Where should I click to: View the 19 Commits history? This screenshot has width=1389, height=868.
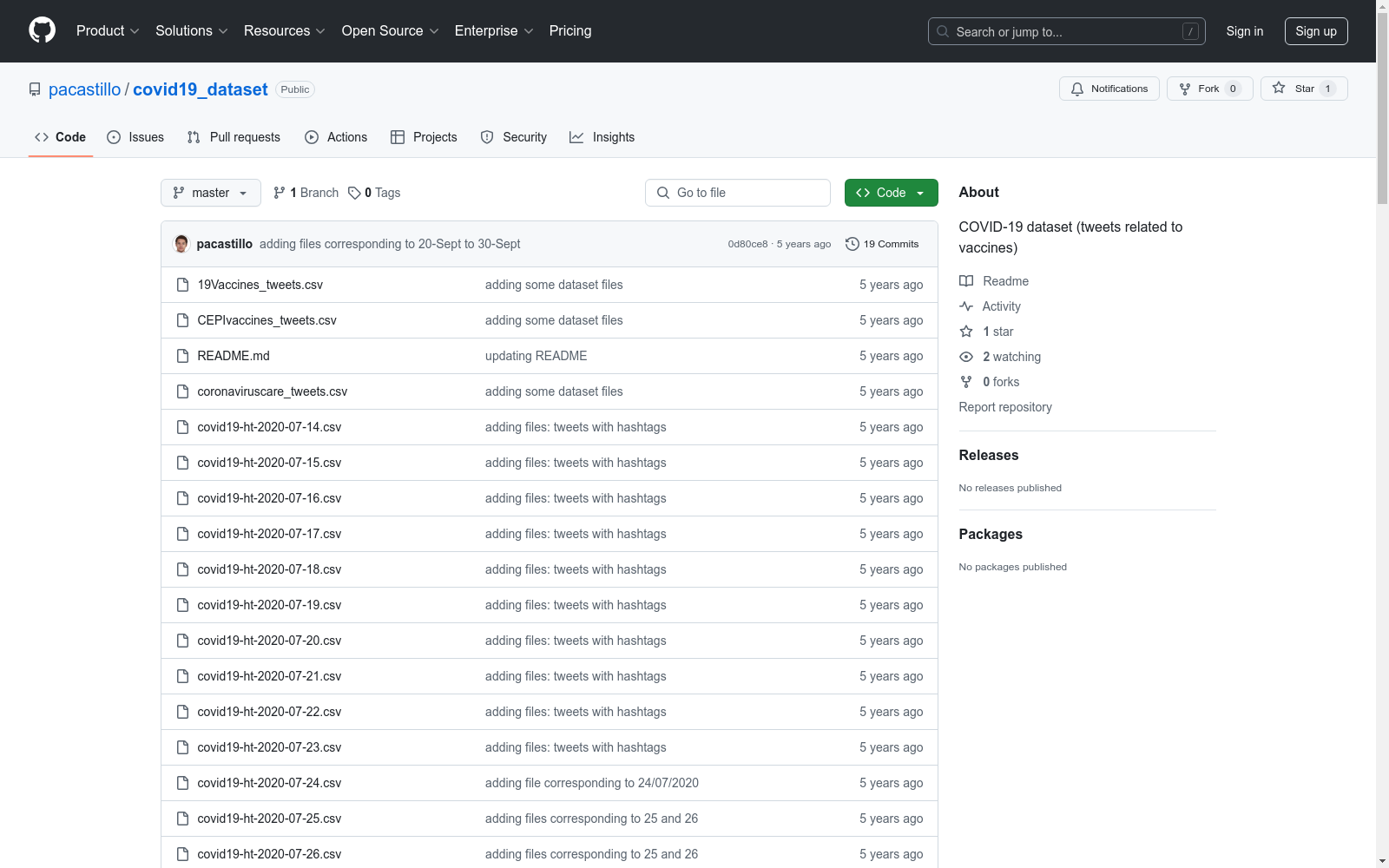point(882,244)
